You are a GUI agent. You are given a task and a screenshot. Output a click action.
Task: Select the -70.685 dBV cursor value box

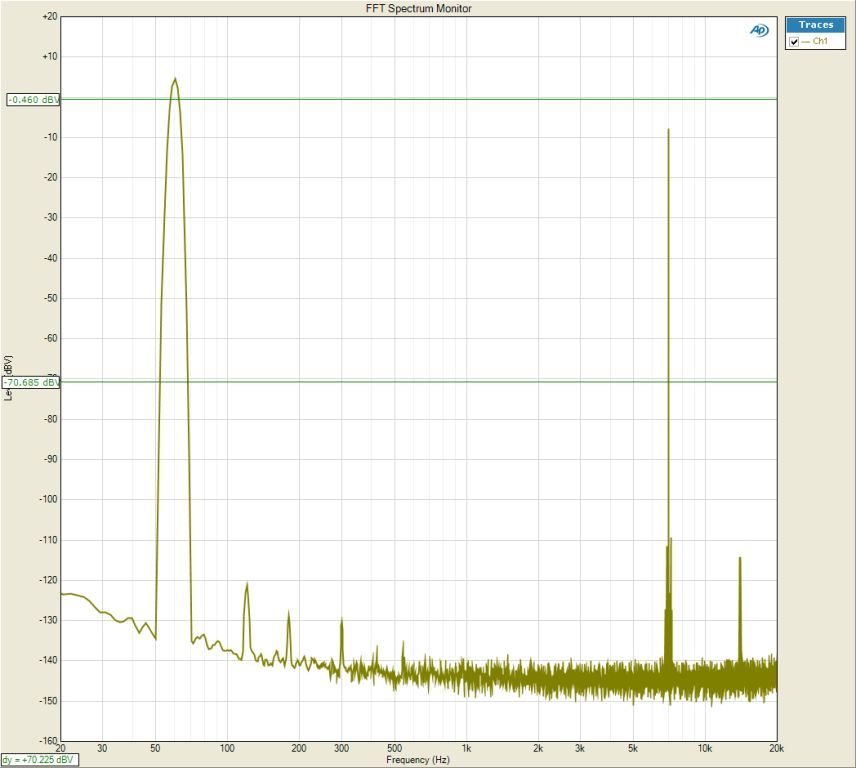(32, 383)
